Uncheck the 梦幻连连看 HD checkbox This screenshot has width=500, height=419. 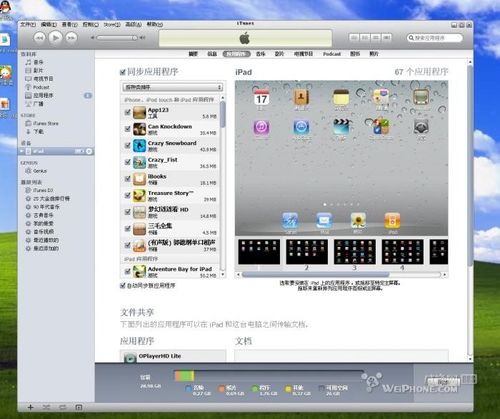(x=127, y=212)
